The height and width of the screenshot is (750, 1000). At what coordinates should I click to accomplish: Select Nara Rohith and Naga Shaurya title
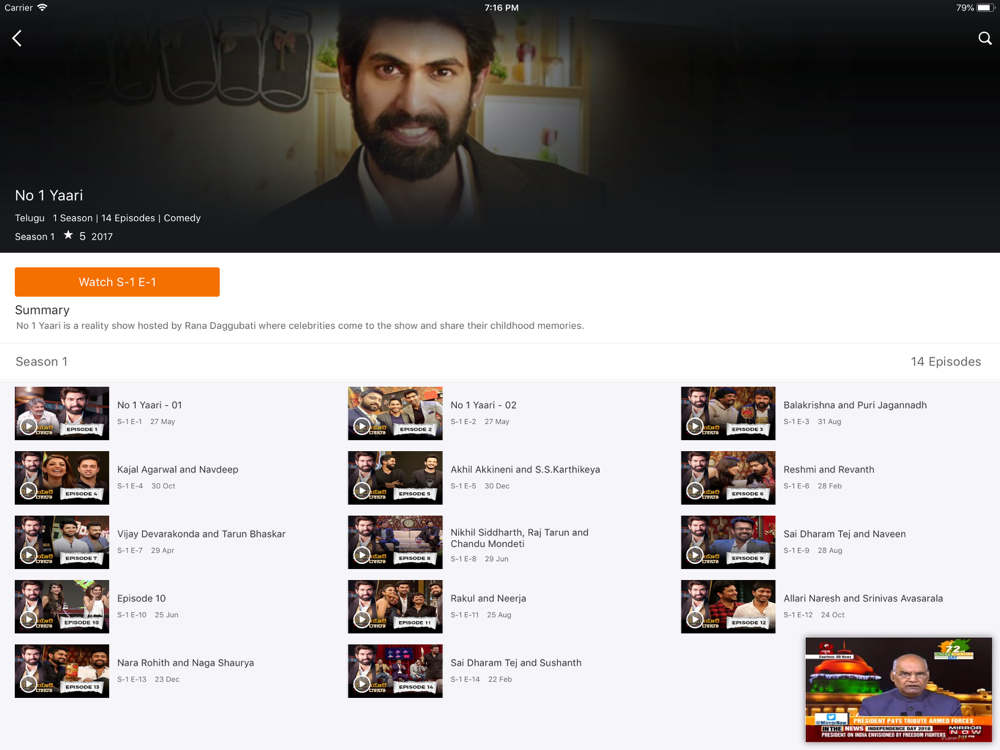(x=186, y=663)
